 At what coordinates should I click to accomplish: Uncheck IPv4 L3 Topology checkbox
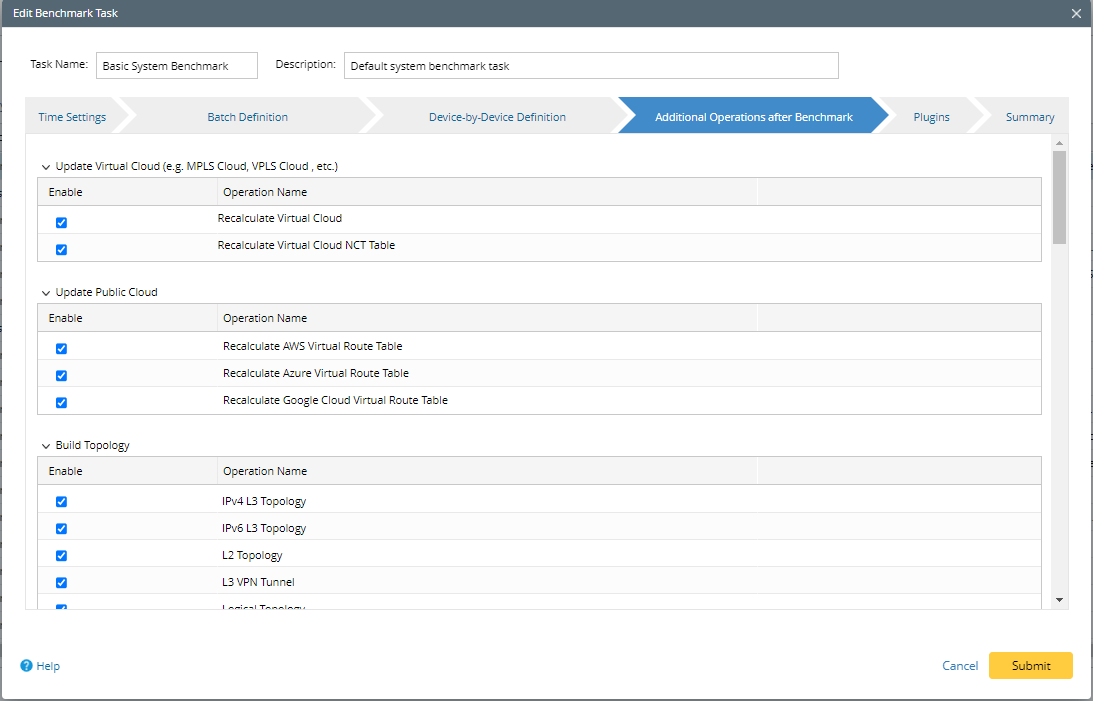pos(61,502)
